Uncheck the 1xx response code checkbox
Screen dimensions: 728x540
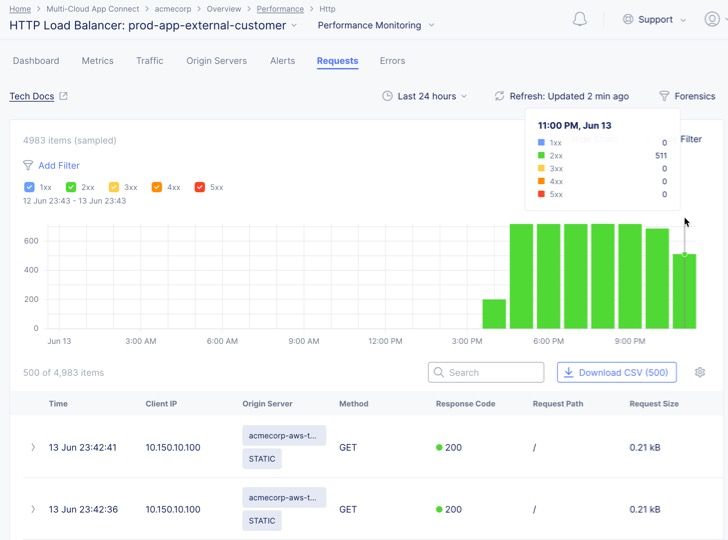29,187
